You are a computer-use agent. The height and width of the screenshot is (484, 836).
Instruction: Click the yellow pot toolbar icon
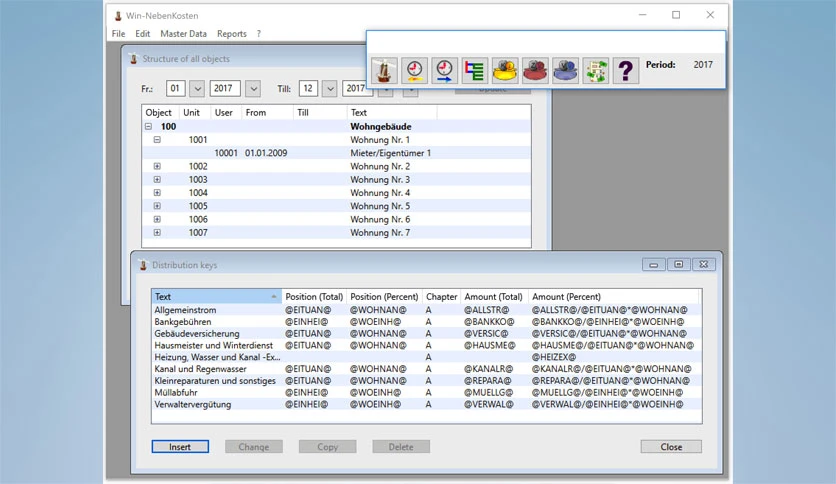(x=505, y=70)
